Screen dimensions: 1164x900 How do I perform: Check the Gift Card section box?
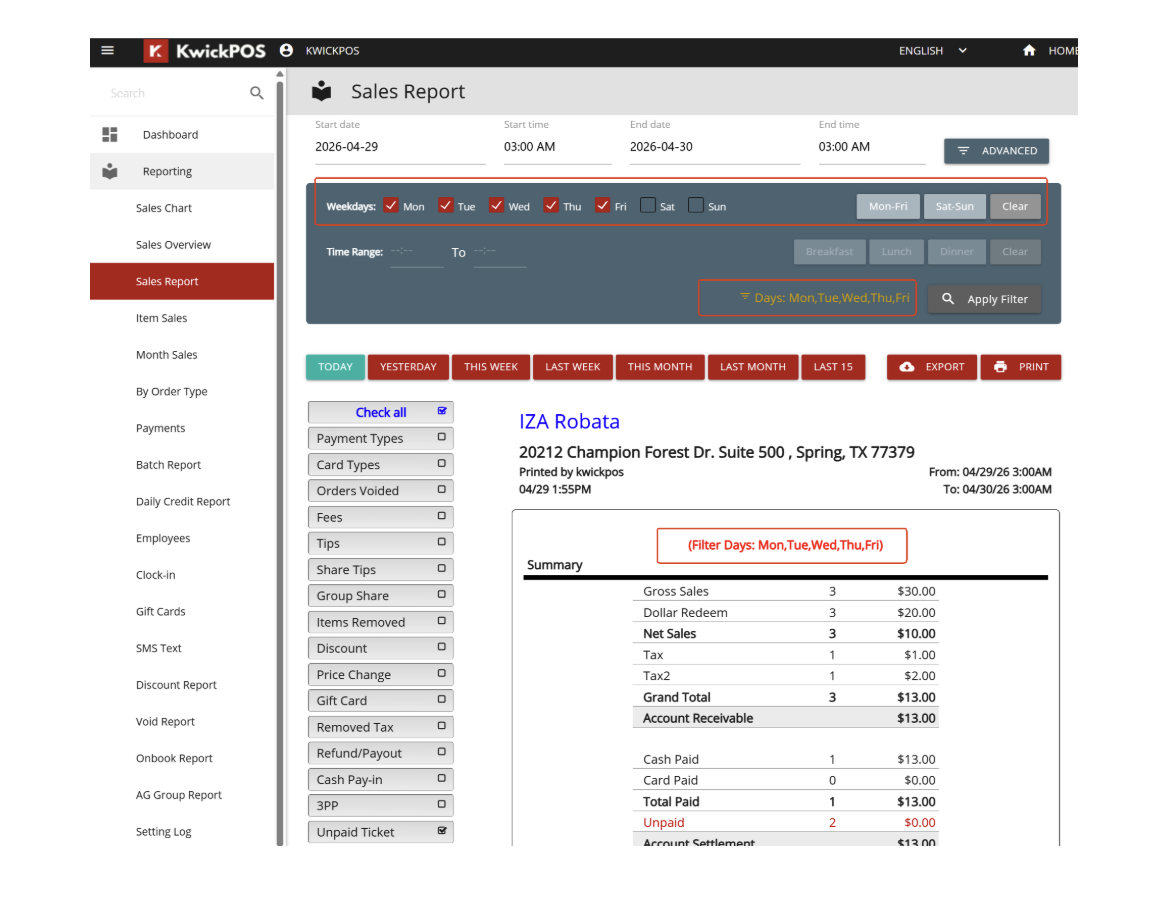[442, 700]
